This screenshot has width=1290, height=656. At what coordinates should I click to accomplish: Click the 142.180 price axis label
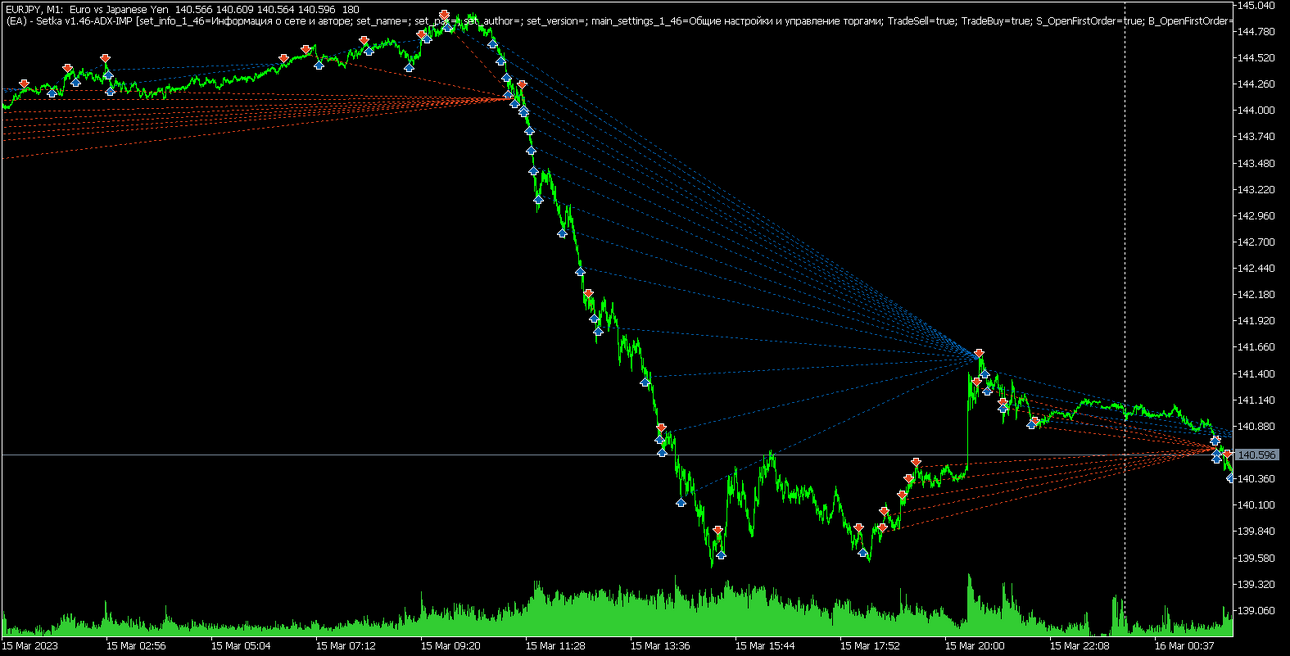tap(1257, 294)
